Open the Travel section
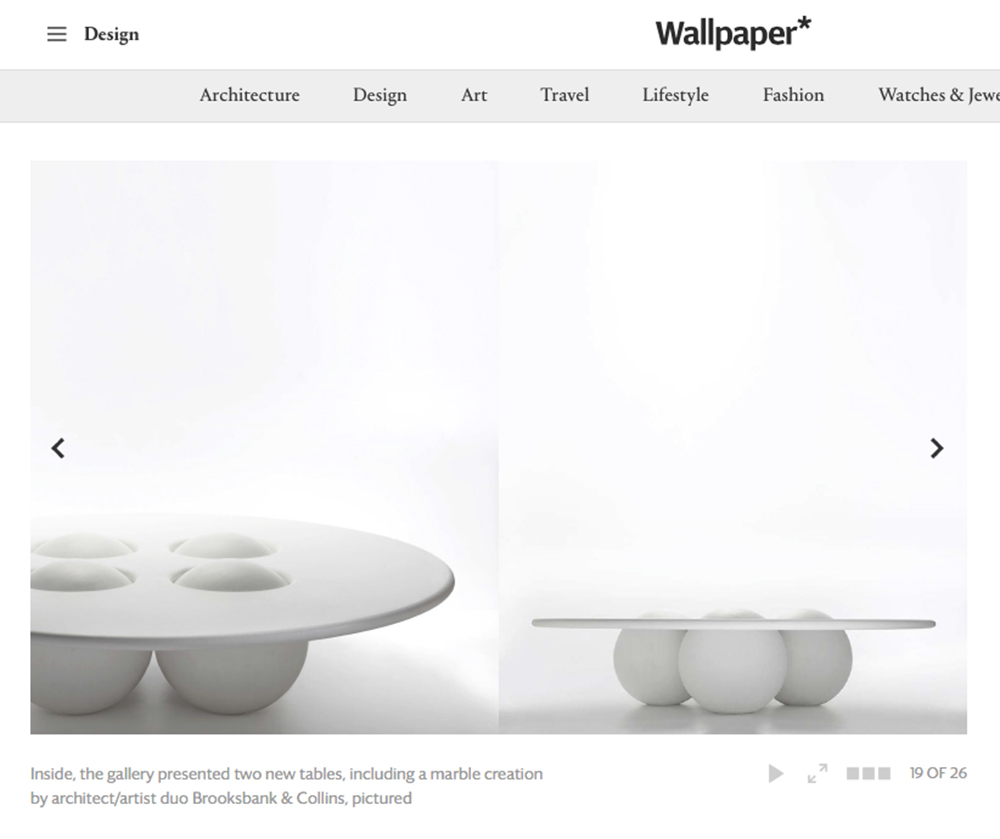Screen dimensions: 1000x839 tap(564, 95)
